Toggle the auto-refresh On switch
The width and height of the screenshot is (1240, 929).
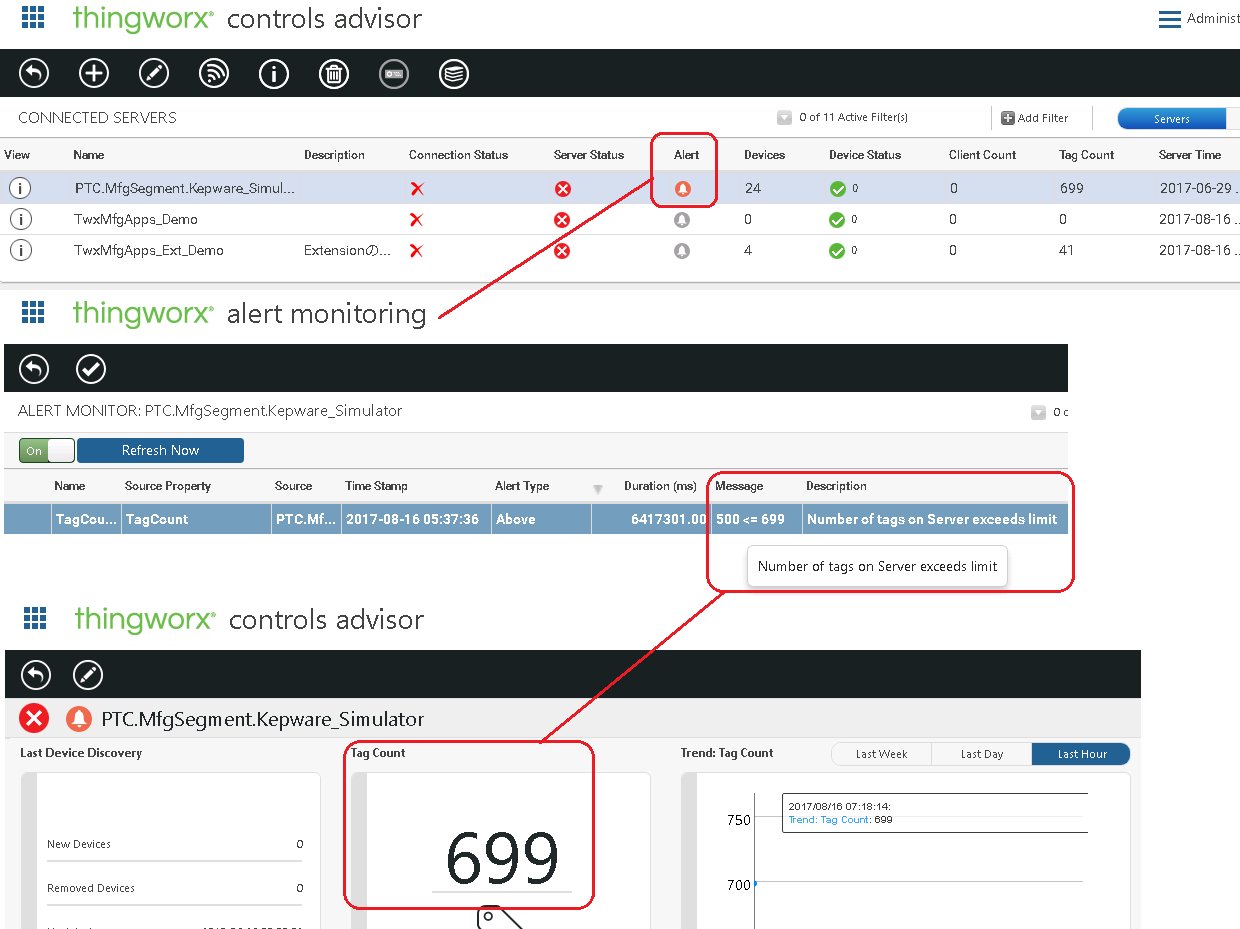[47, 450]
